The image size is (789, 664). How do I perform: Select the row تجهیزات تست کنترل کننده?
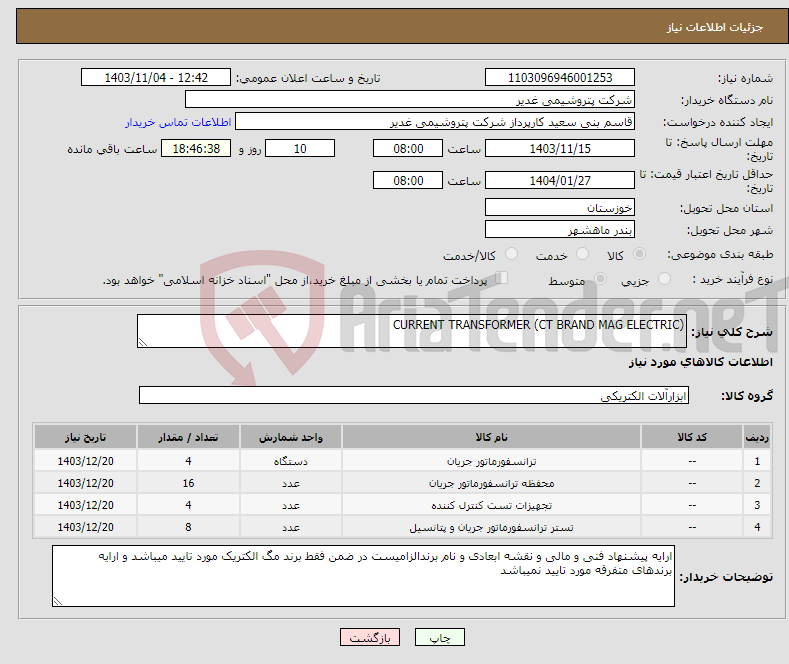tap(403, 505)
